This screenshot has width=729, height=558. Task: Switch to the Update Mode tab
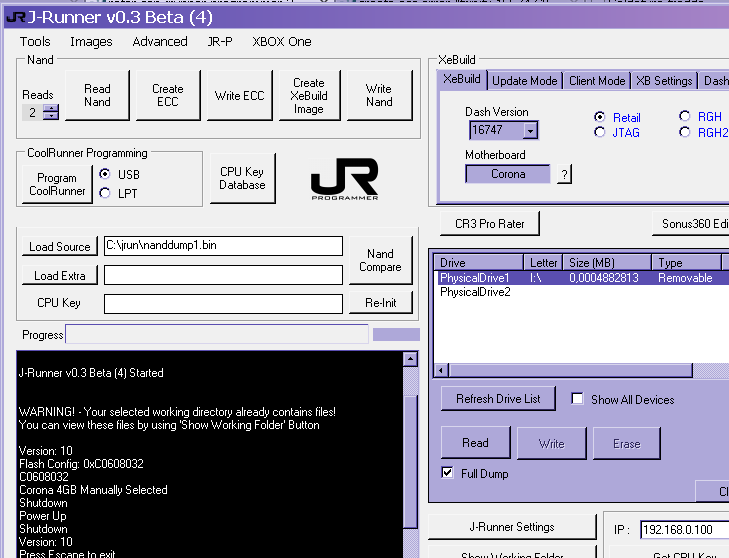coord(525,81)
